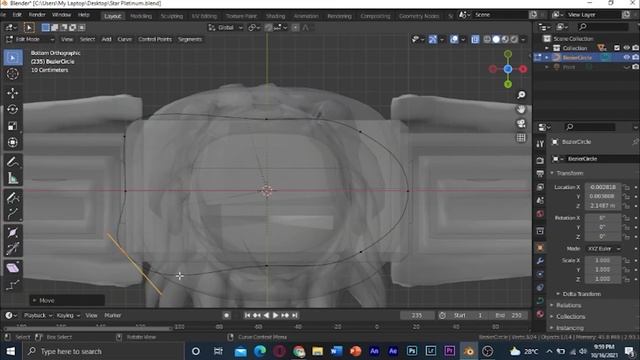
Task: Open Tool properties tab
Action: coord(540,144)
